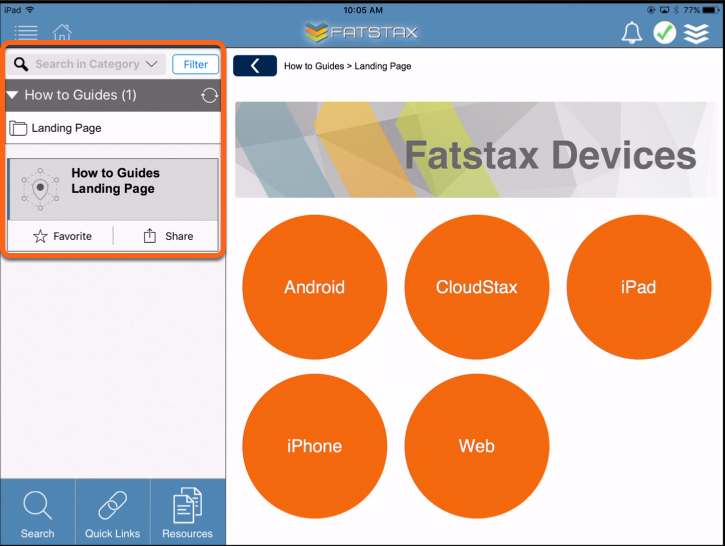Go back with the blue chevron button
The width and height of the screenshot is (725, 546).
255,66
